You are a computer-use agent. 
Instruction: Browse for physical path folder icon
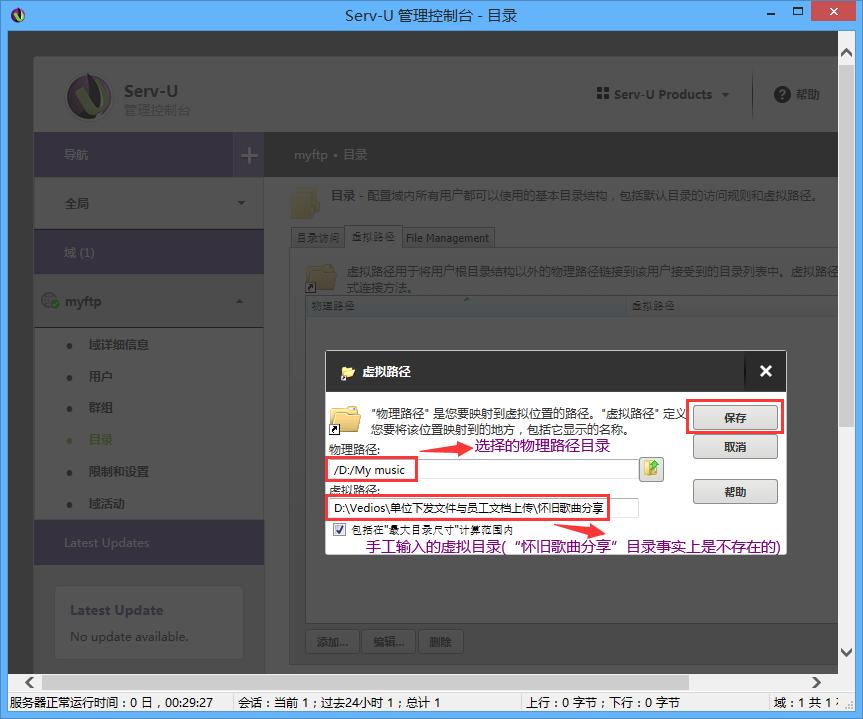tap(651, 469)
